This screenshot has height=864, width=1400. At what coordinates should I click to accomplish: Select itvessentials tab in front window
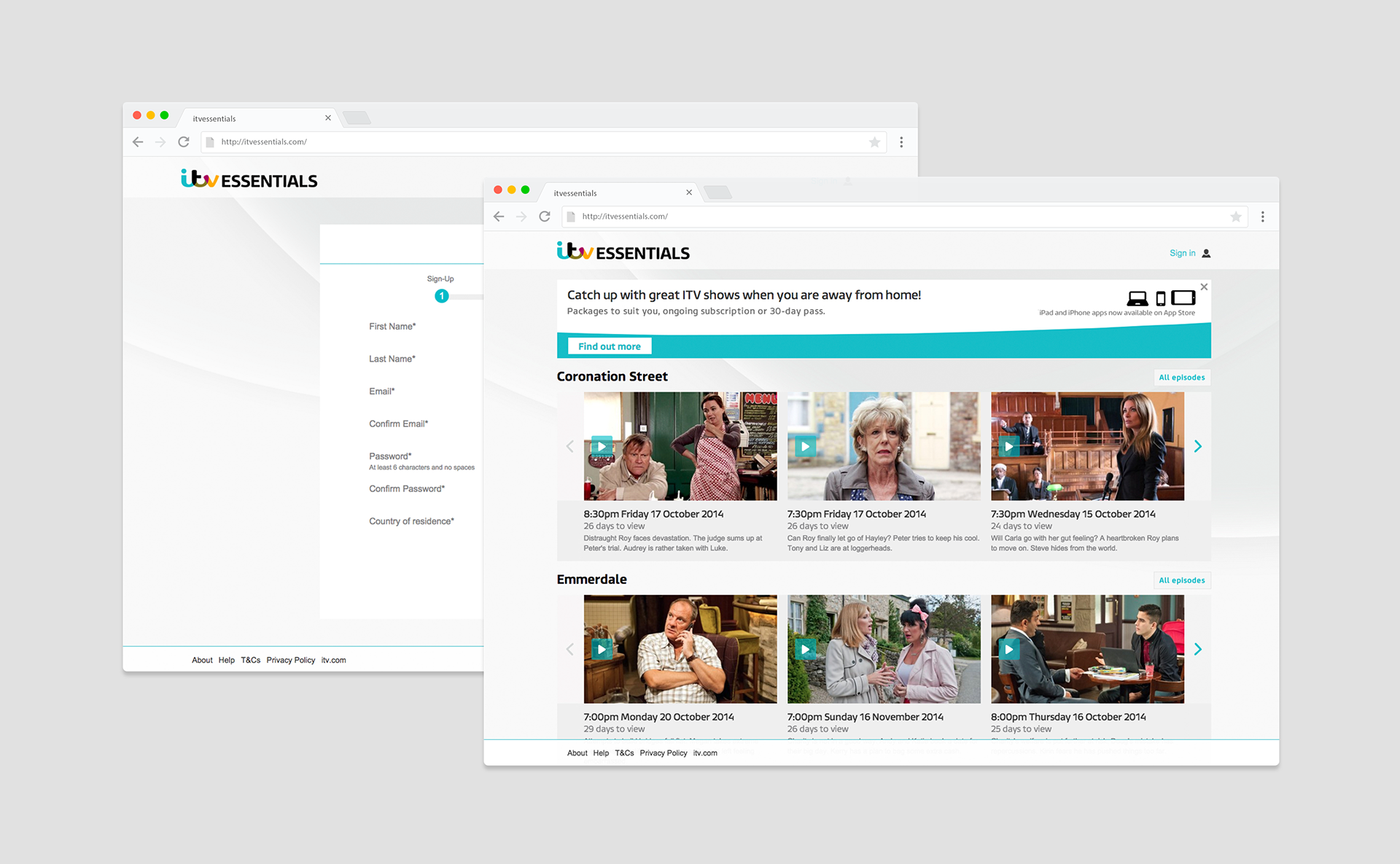click(618, 193)
